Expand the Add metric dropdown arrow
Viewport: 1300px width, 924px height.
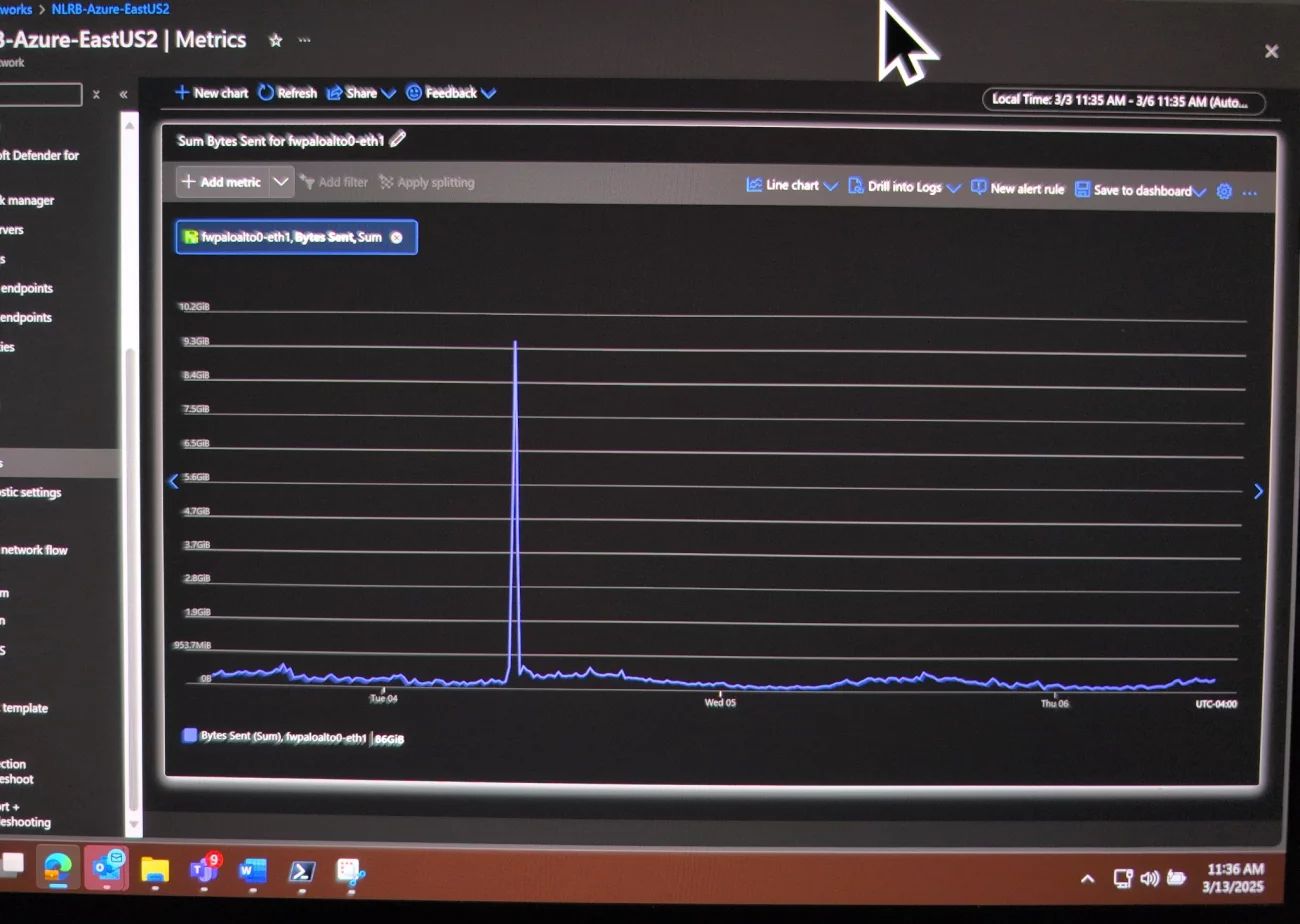click(281, 182)
